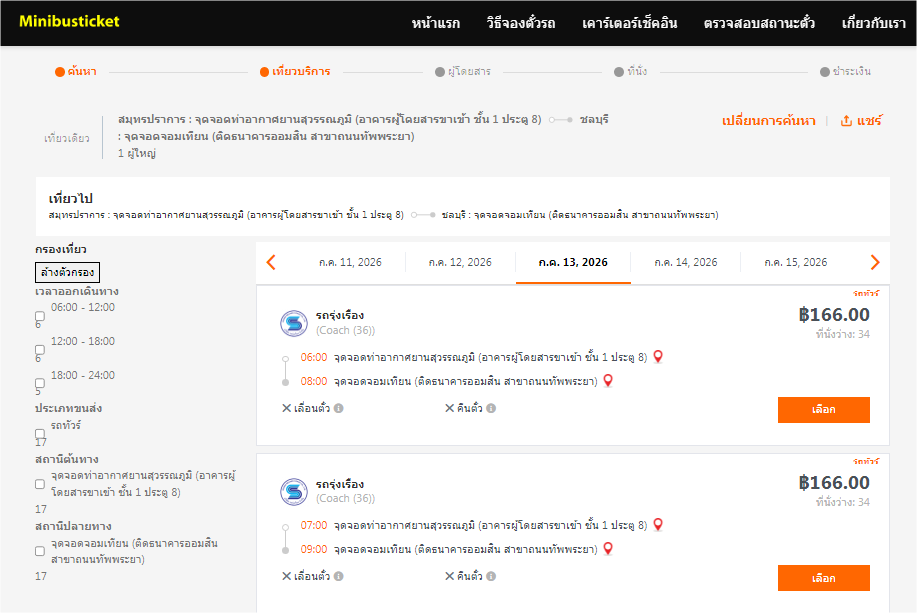Click ที่นั่งว่าง: 34 text on 06:00 trip
This screenshot has width=917, height=613.
click(843, 335)
